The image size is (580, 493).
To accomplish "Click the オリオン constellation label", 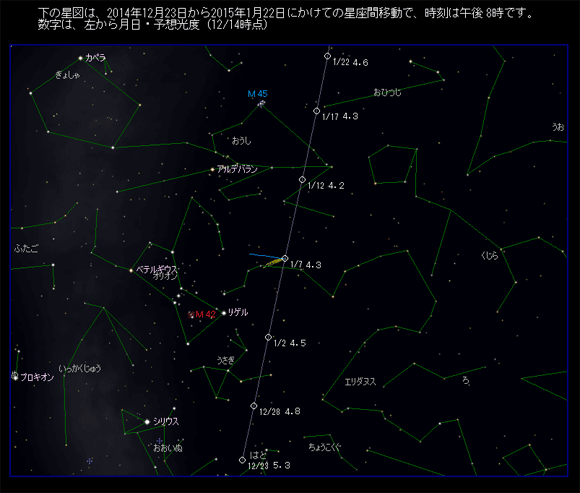I will [165, 276].
